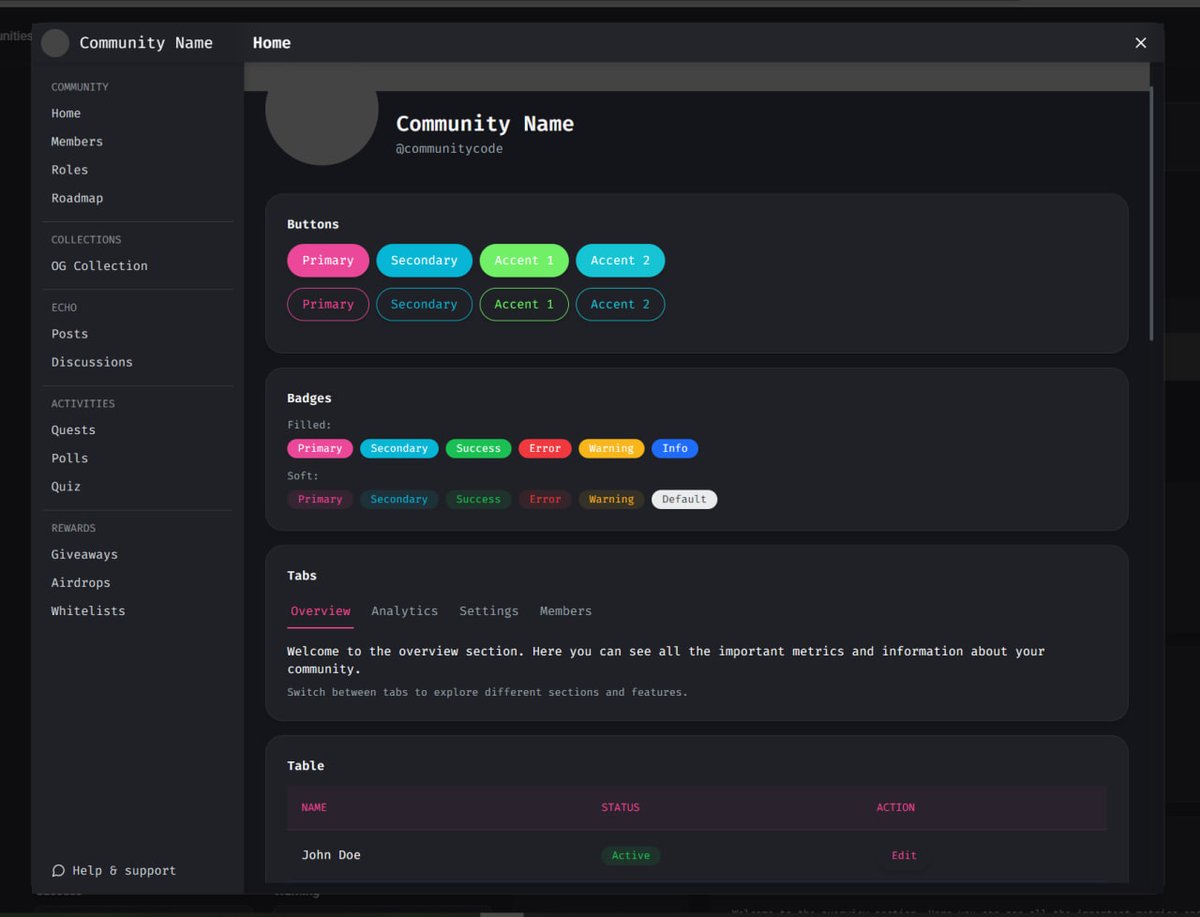Switch to the Members tab
Screen dimensions: 1200x917
tap(566, 611)
